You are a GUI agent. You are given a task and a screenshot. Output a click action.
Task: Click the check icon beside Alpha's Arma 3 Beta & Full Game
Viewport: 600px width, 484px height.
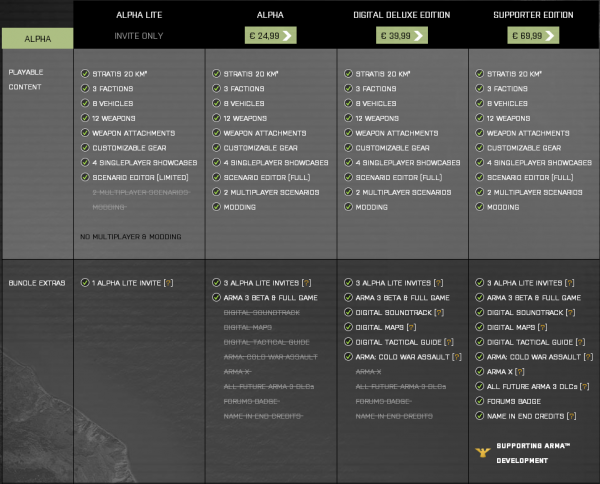pyautogui.click(x=217, y=297)
